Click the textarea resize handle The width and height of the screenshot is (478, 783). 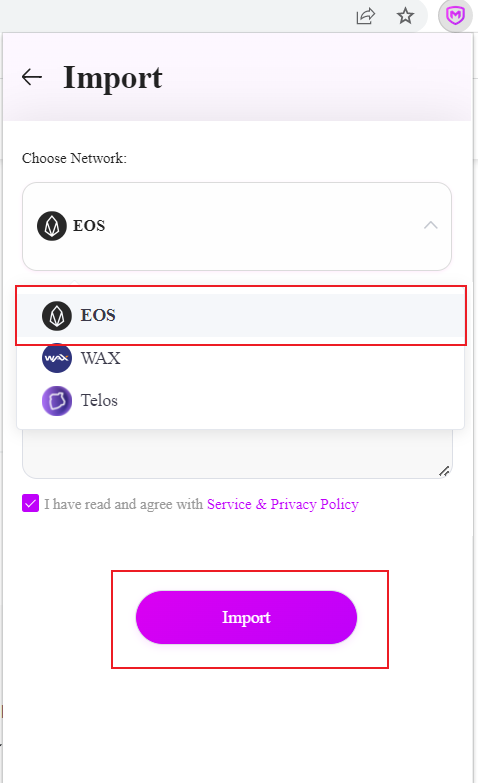pyautogui.click(x=444, y=470)
